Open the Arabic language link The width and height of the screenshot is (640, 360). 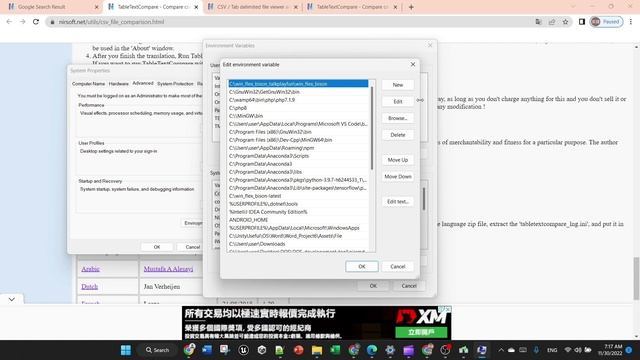[x=90, y=269]
